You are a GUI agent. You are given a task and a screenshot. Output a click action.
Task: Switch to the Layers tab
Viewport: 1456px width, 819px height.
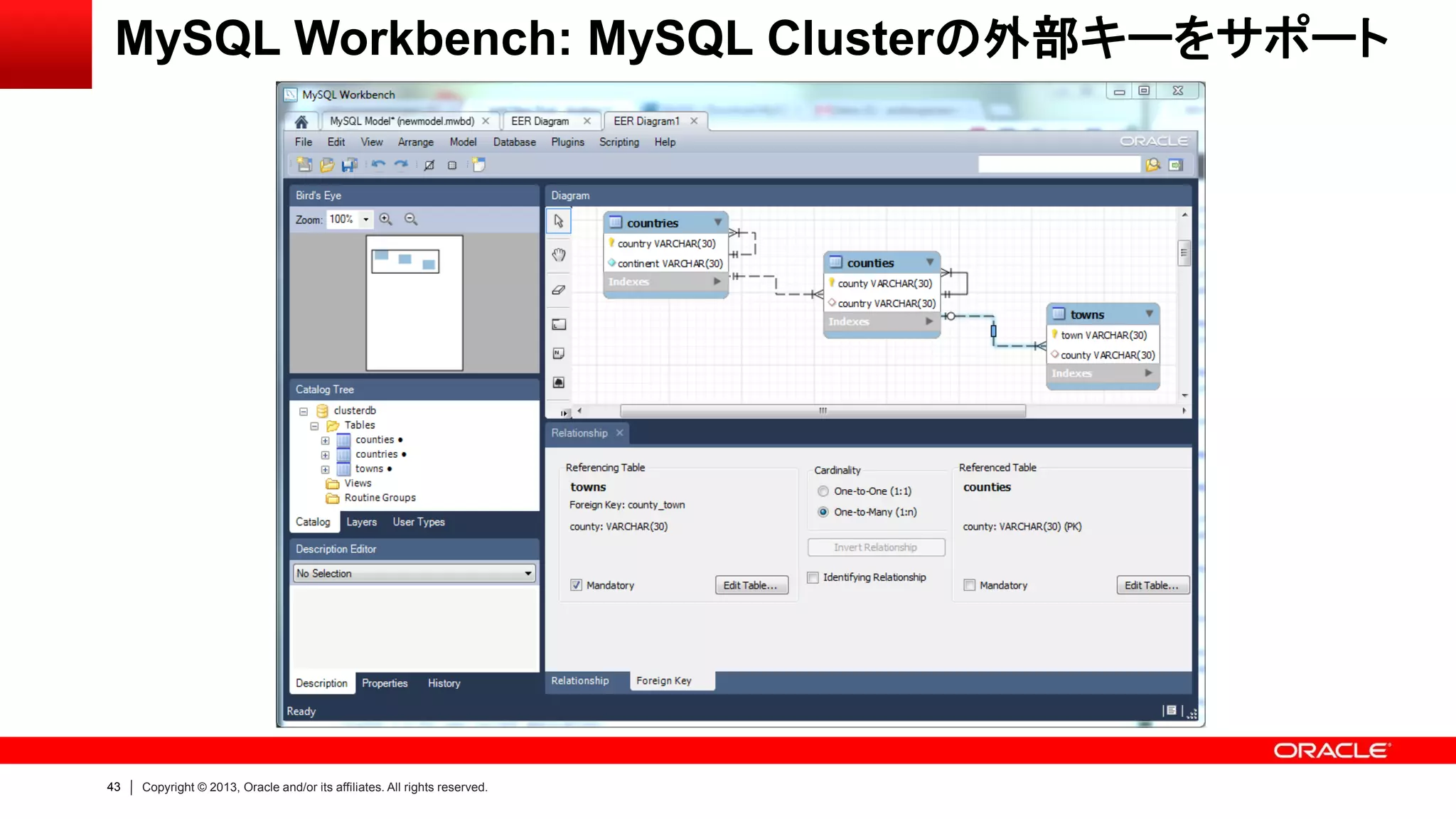click(362, 522)
